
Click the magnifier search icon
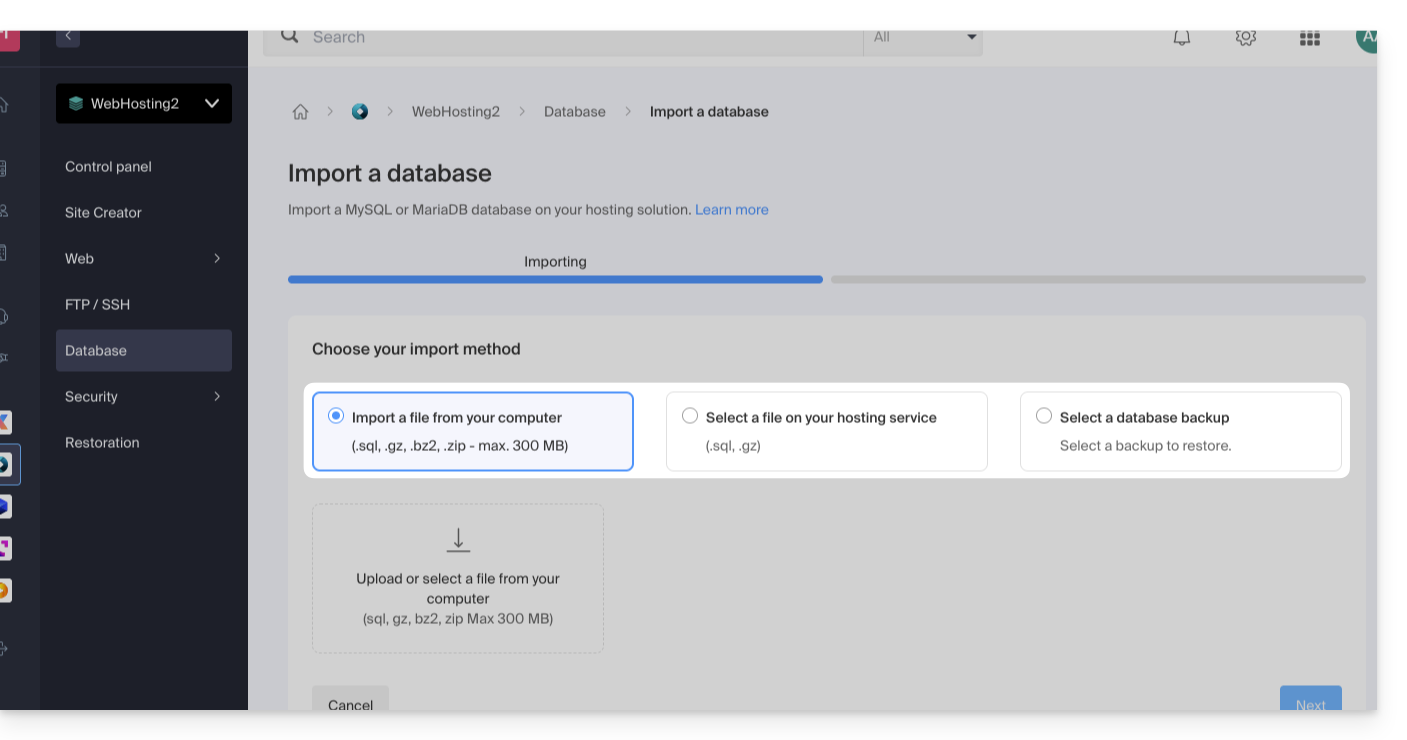(x=290, y=36)
